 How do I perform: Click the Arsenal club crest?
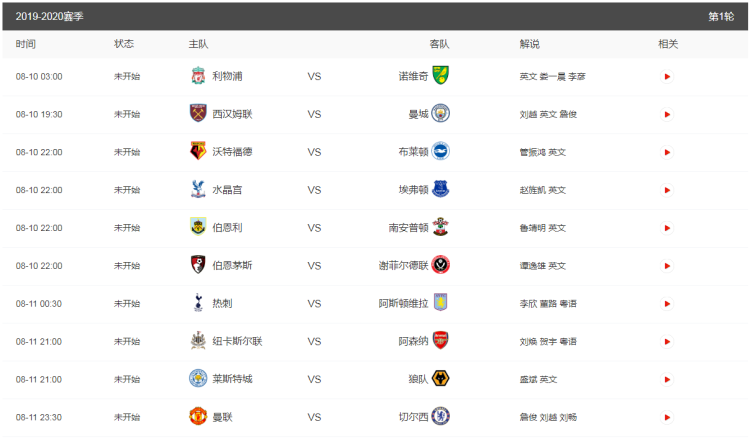coord(440,341)
